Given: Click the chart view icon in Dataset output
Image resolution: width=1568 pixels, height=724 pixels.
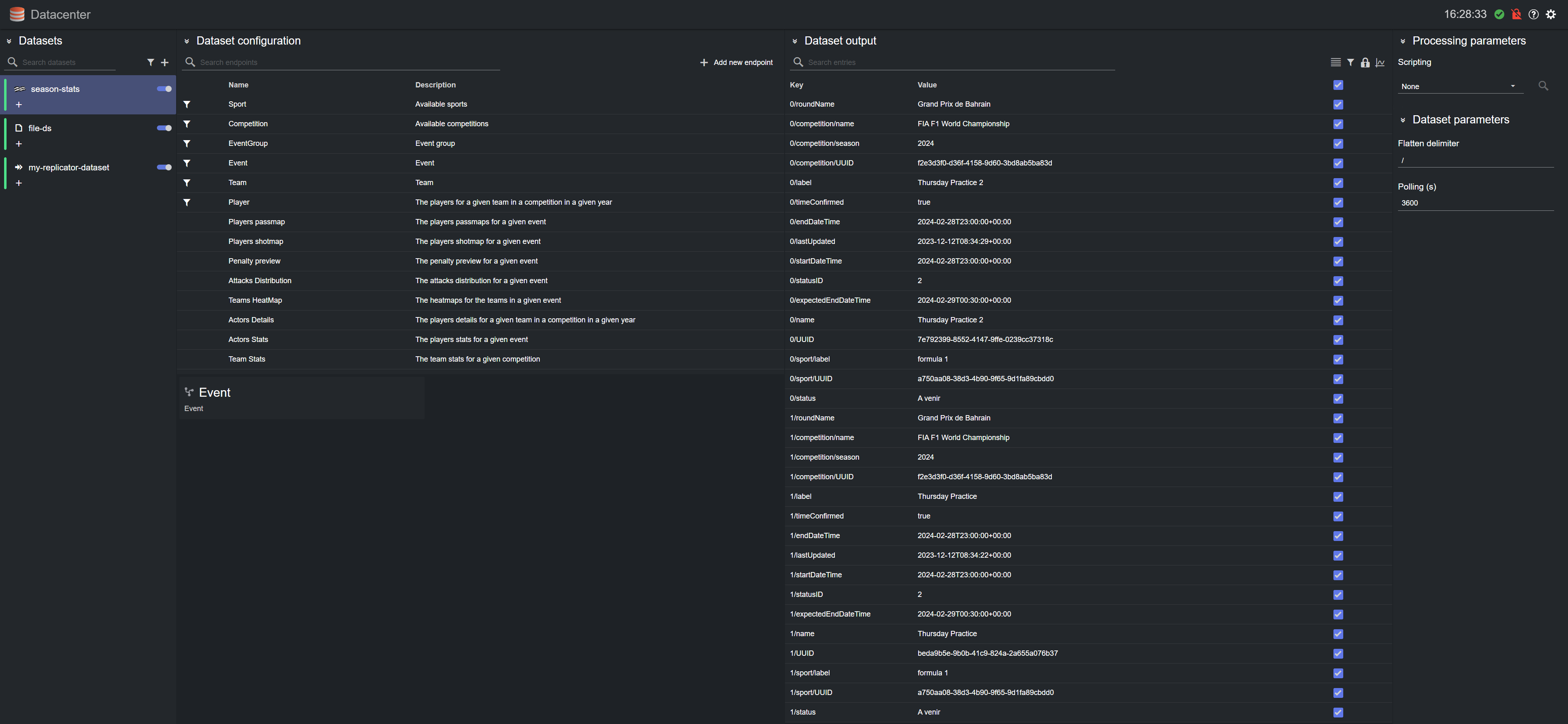Looking at the screenshot, I should (x=1380, y=62).
